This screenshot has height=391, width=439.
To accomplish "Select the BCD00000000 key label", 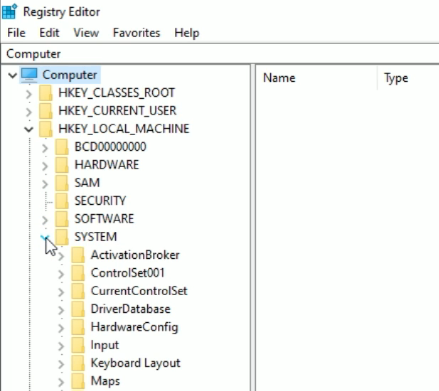I will [110, 147].
